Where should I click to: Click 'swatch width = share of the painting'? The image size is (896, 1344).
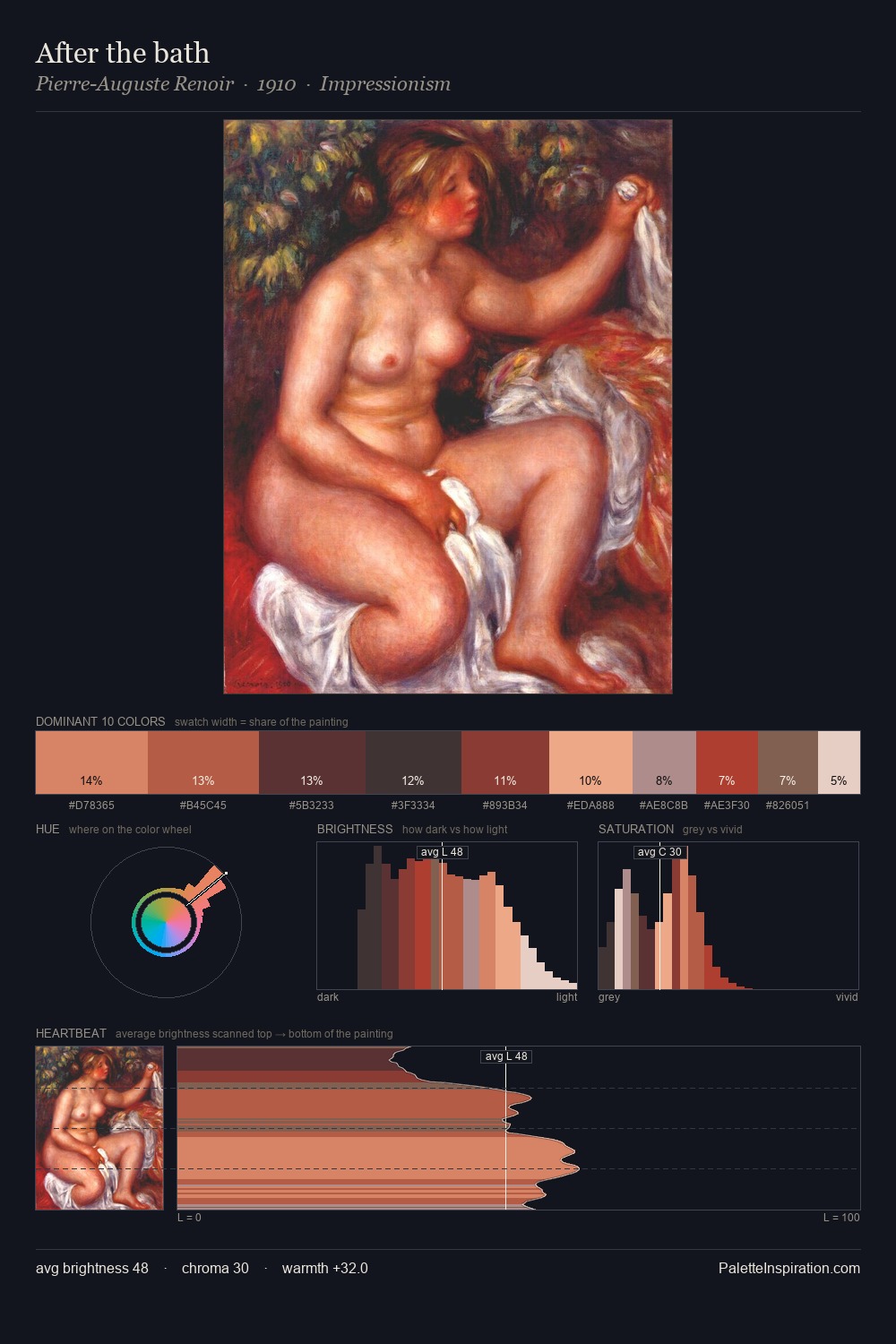pos(262,722)
